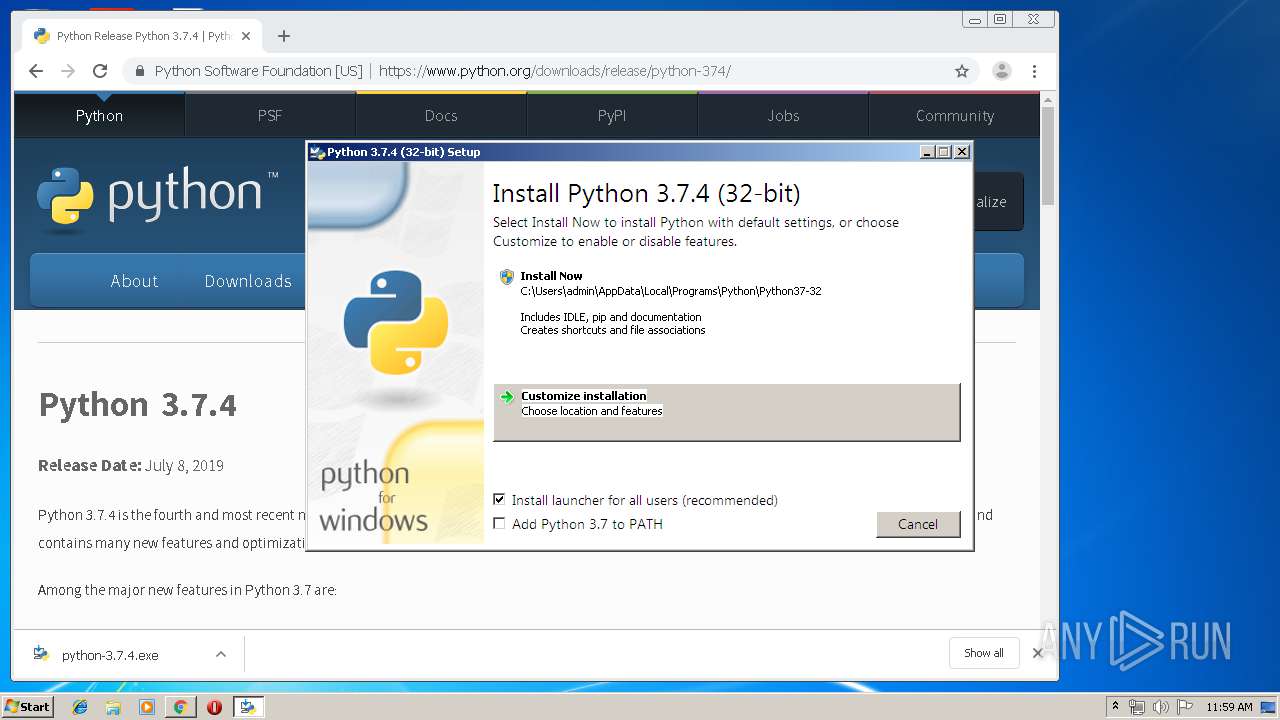Click Show desktop button

click(x=1268, y=707)
